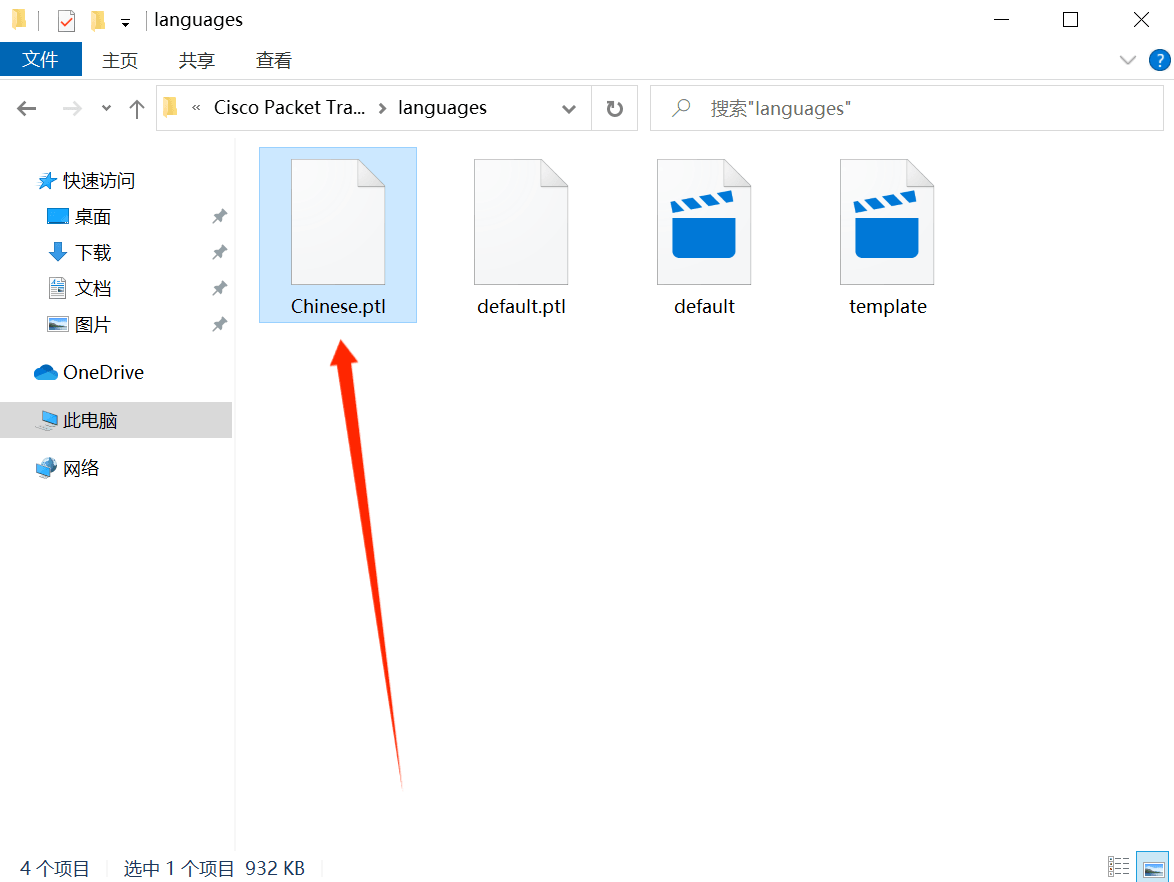Screen dimensions: 1174x882
Task: Maximize the languages window
Action: tap(1071, 20)
